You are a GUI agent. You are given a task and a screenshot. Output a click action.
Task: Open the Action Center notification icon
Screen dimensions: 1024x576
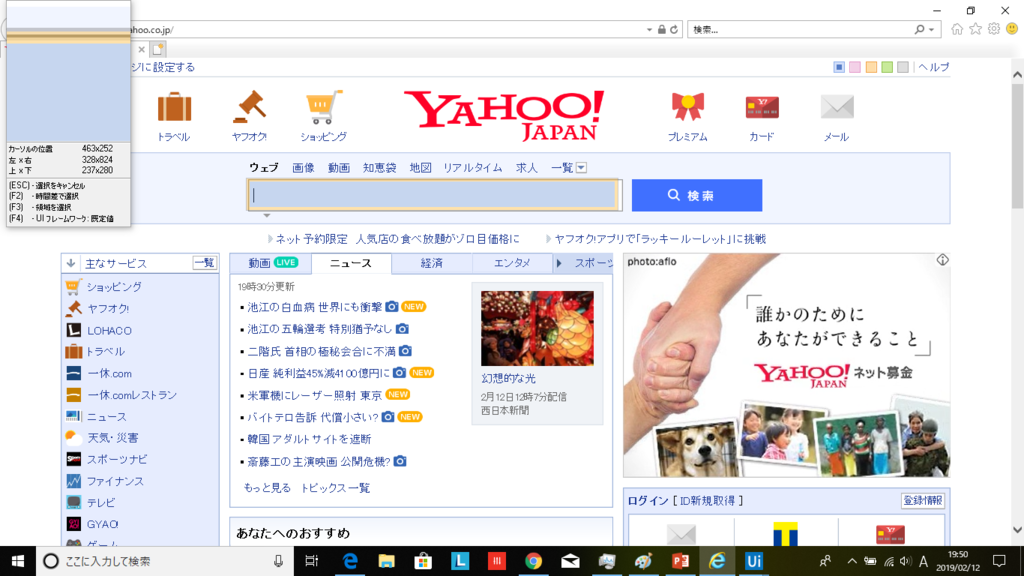point(999,561)
